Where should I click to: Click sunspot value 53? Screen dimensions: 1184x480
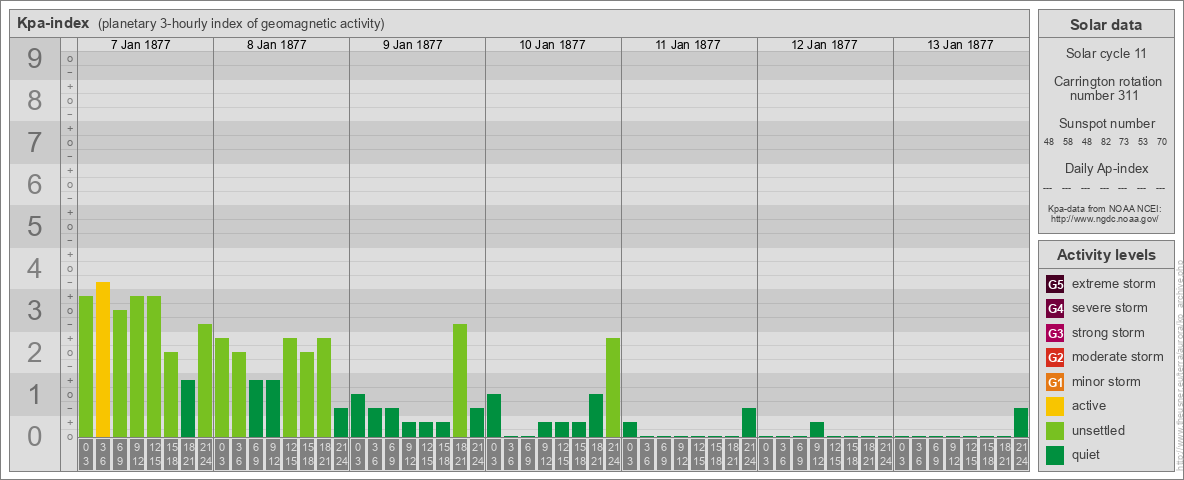1143,142
